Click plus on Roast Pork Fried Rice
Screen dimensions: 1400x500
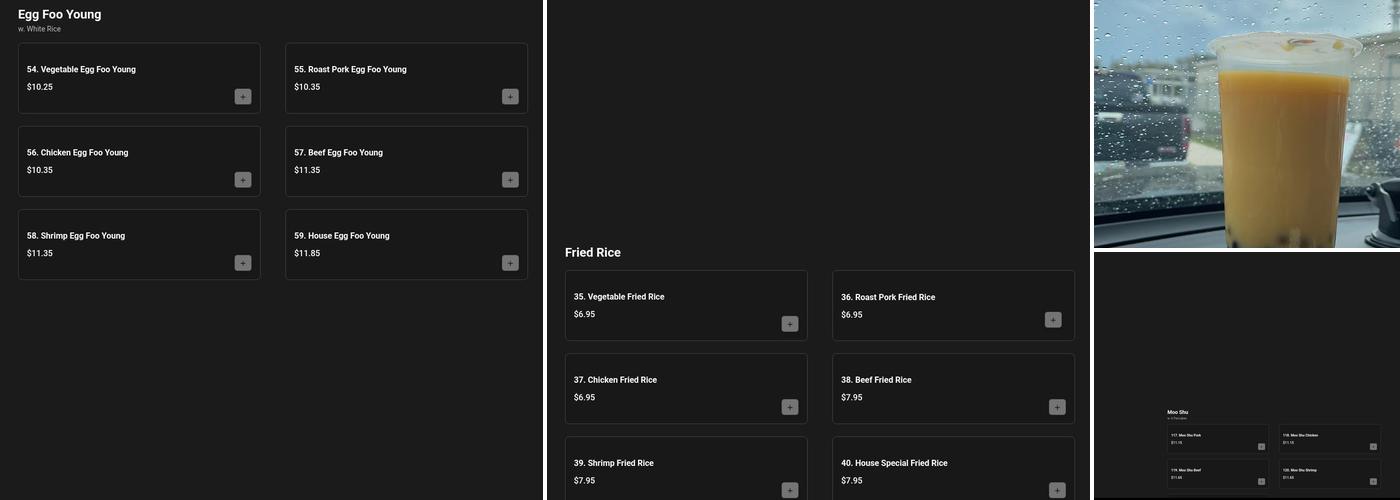(x=1053, y=320)
